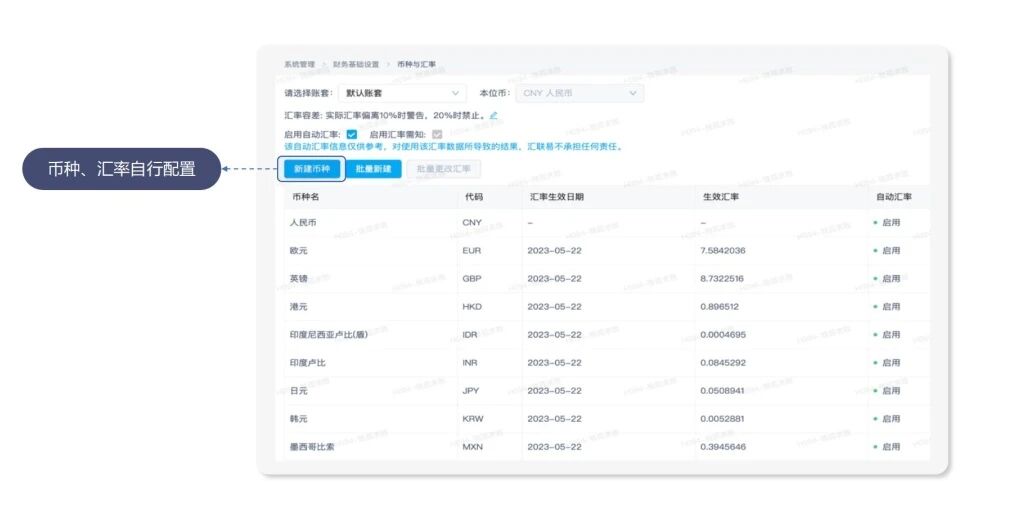Go to 财务基础设置 in the breadcrumb
The height and width of the screenshot is (525, 1032).
pos(356,64)
